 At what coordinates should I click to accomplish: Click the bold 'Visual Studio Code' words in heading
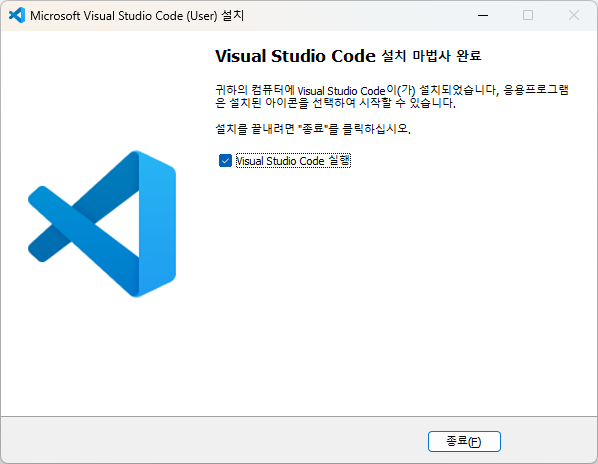click(x=295, y=56)
